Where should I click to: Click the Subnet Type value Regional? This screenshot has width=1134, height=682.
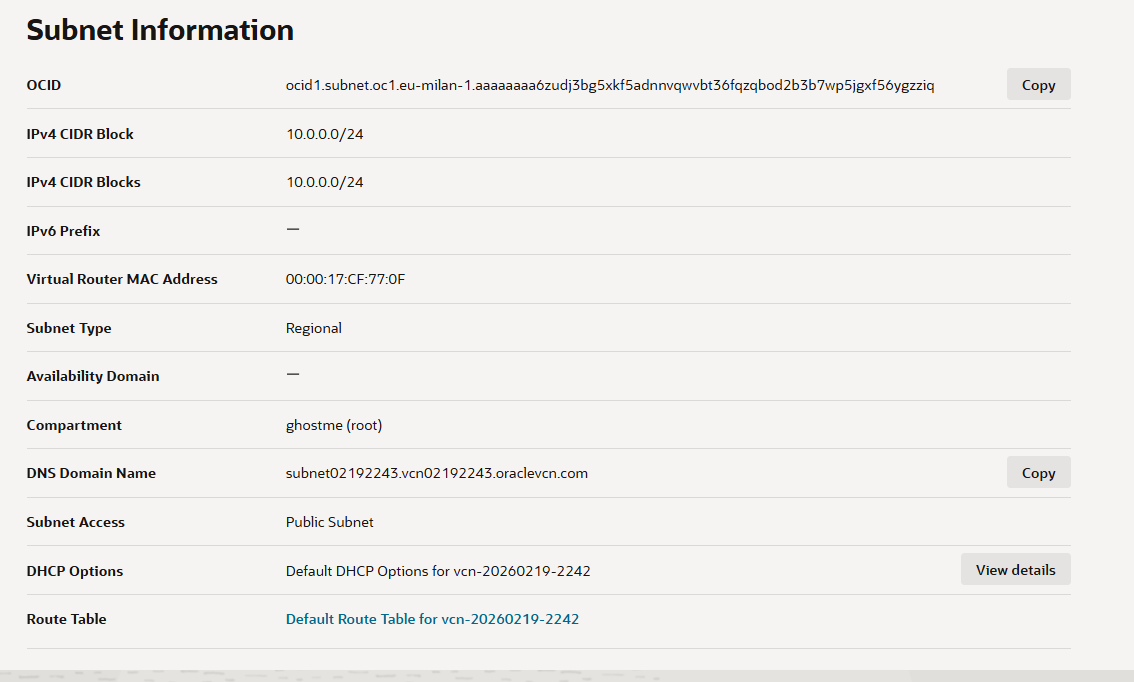313,328
